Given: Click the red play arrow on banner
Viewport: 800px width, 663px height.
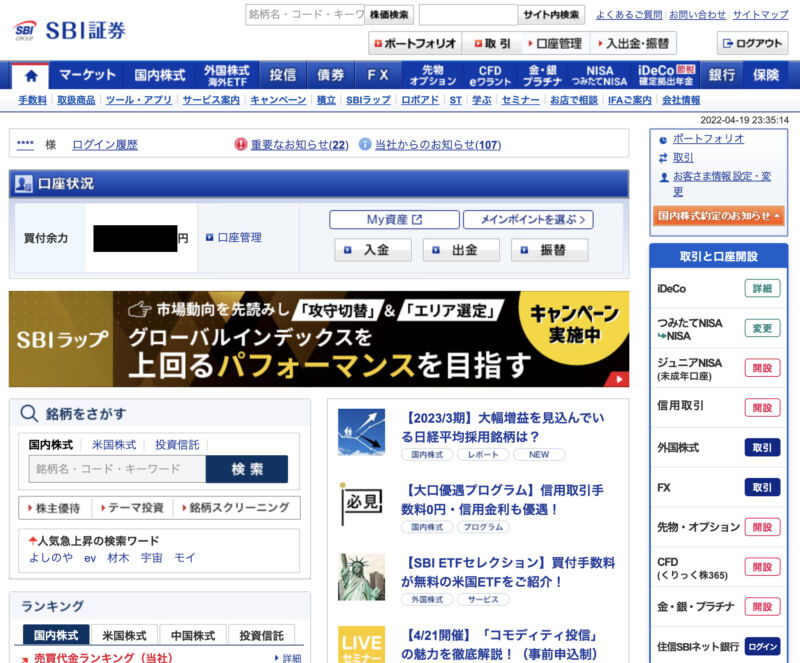Looking at the screenshot, I should click(x=619, y=379).
